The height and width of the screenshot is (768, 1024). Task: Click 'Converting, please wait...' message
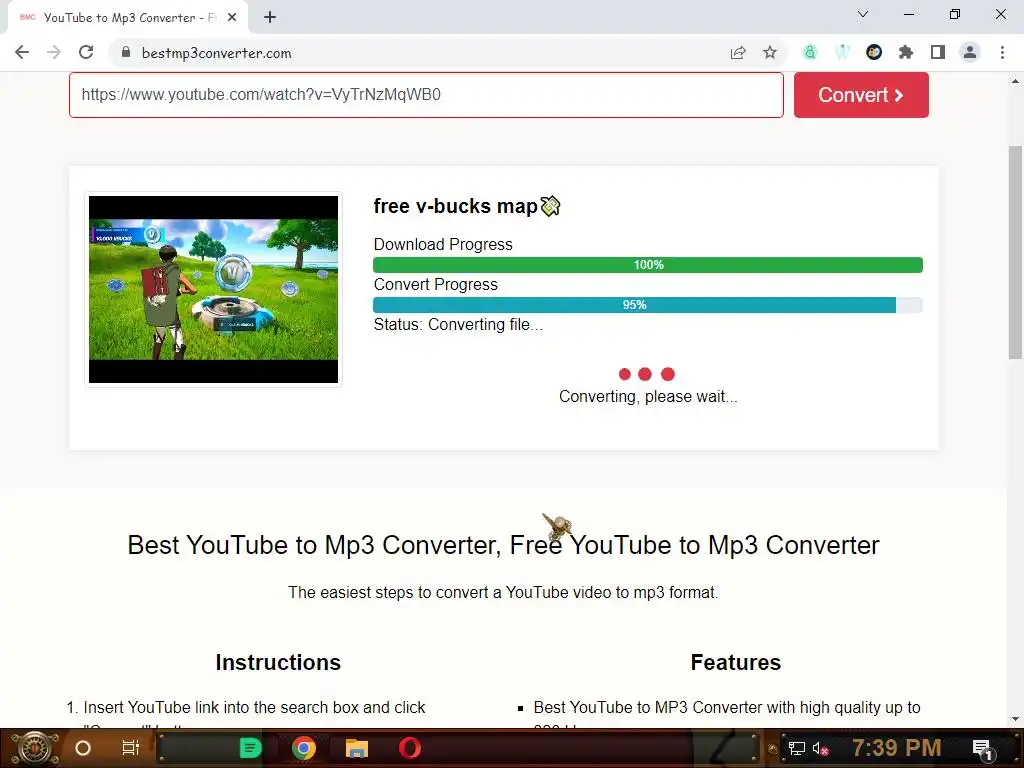click(x=648, y=396)
